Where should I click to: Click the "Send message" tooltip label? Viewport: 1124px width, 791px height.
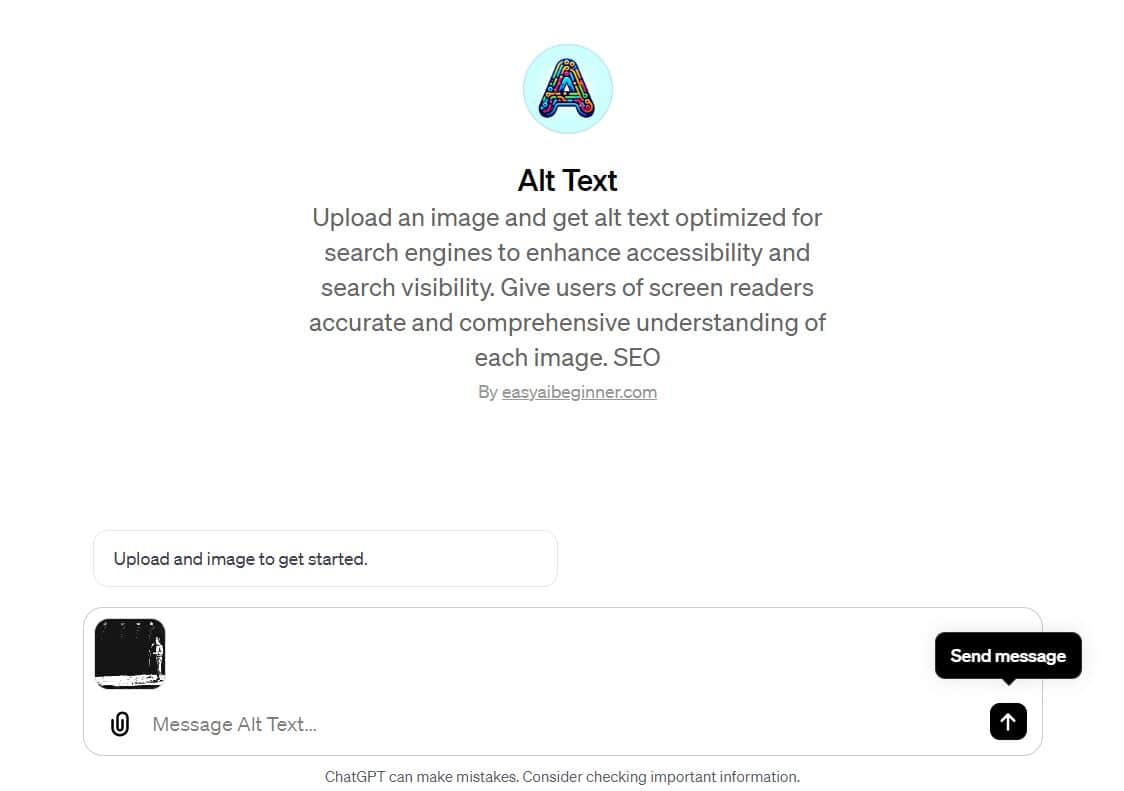click(x=1007, y=656)
